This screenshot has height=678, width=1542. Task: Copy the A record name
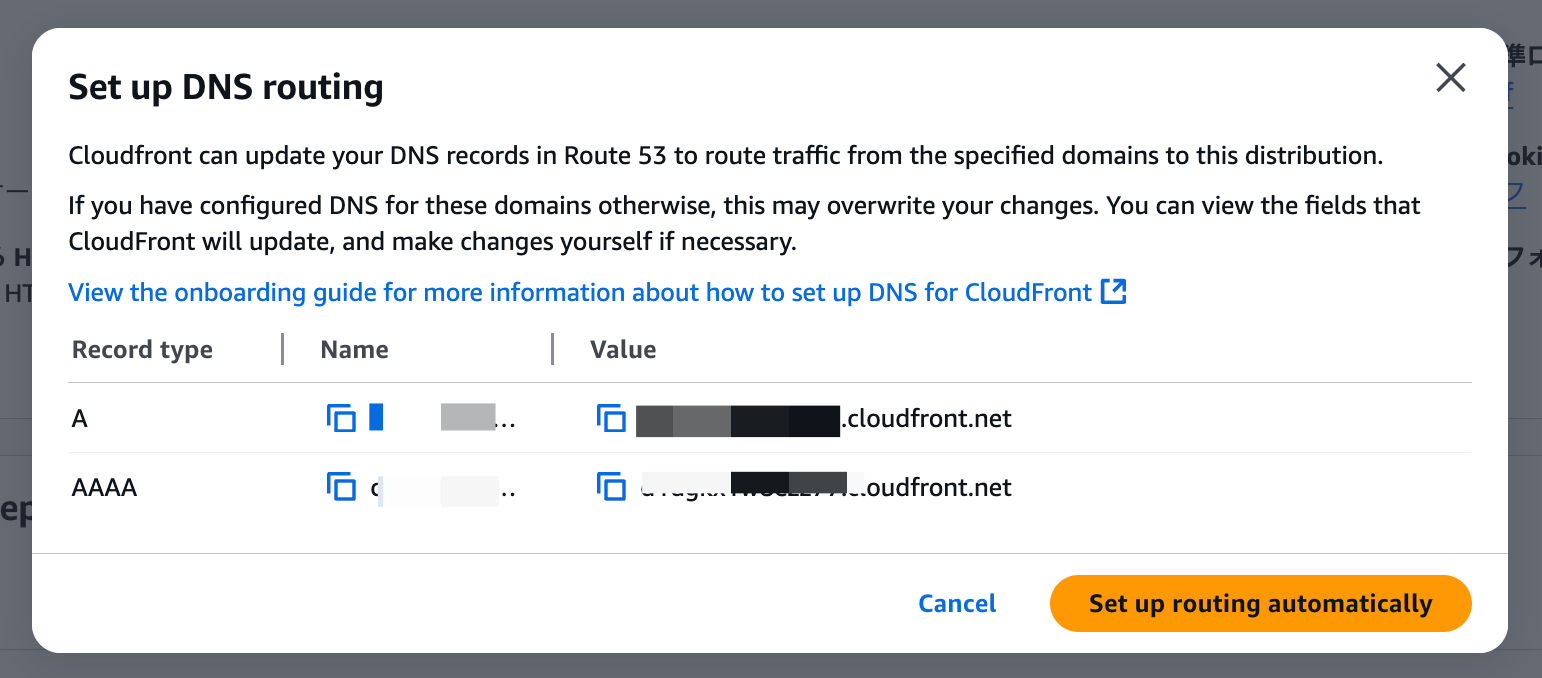tap(341, 418)
